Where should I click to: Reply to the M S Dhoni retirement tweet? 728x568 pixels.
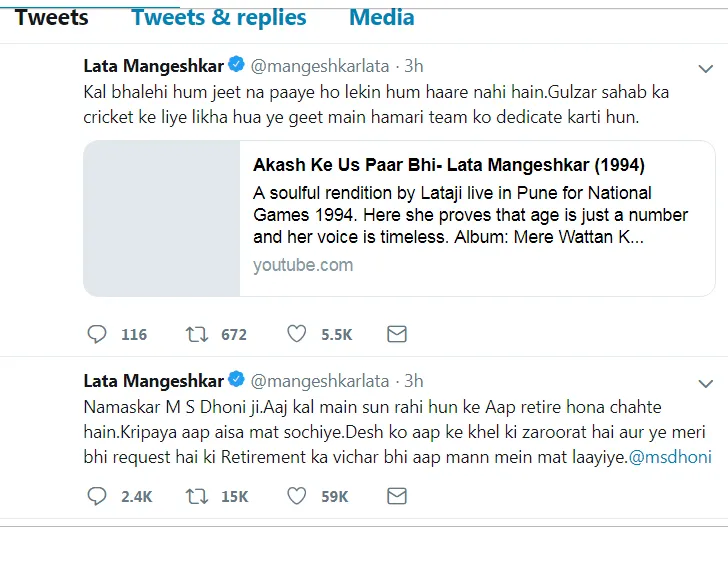[97, 496]
